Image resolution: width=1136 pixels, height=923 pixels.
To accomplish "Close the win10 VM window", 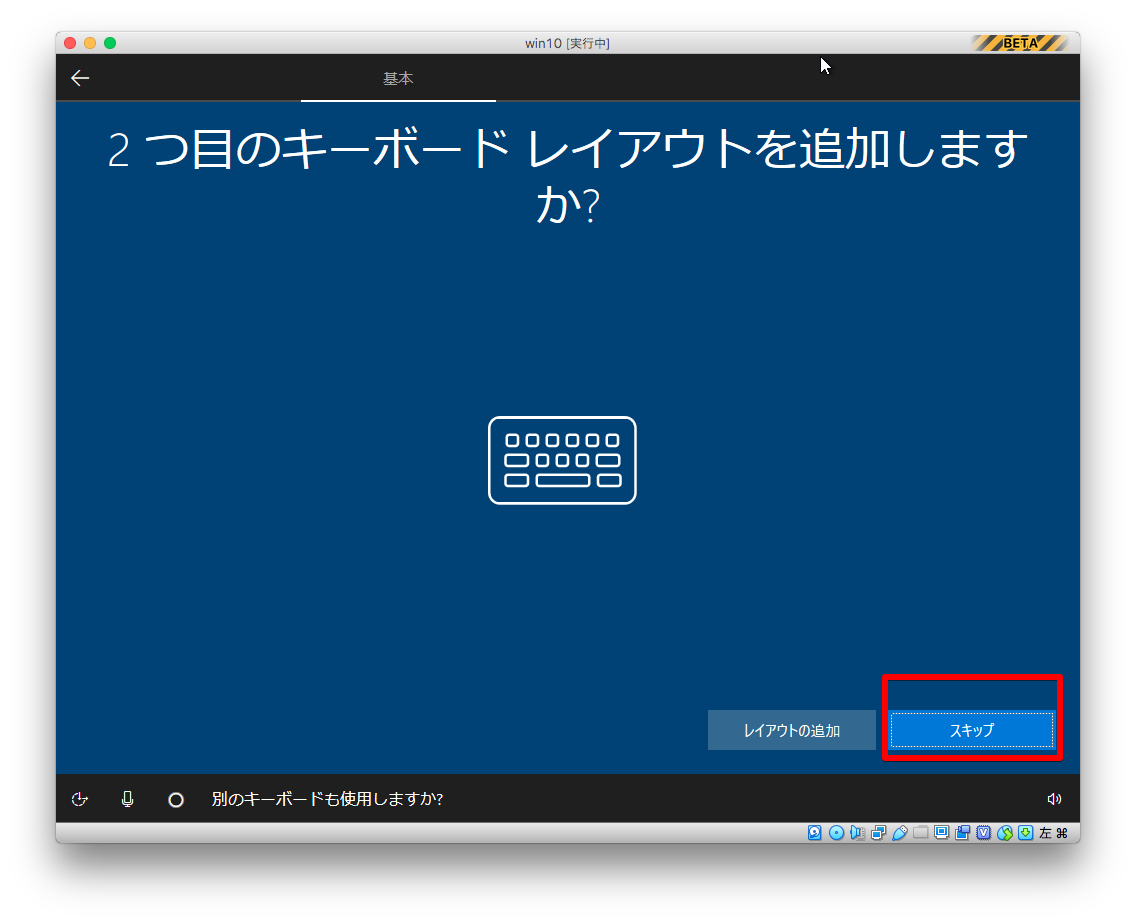I will click(70, 43).
